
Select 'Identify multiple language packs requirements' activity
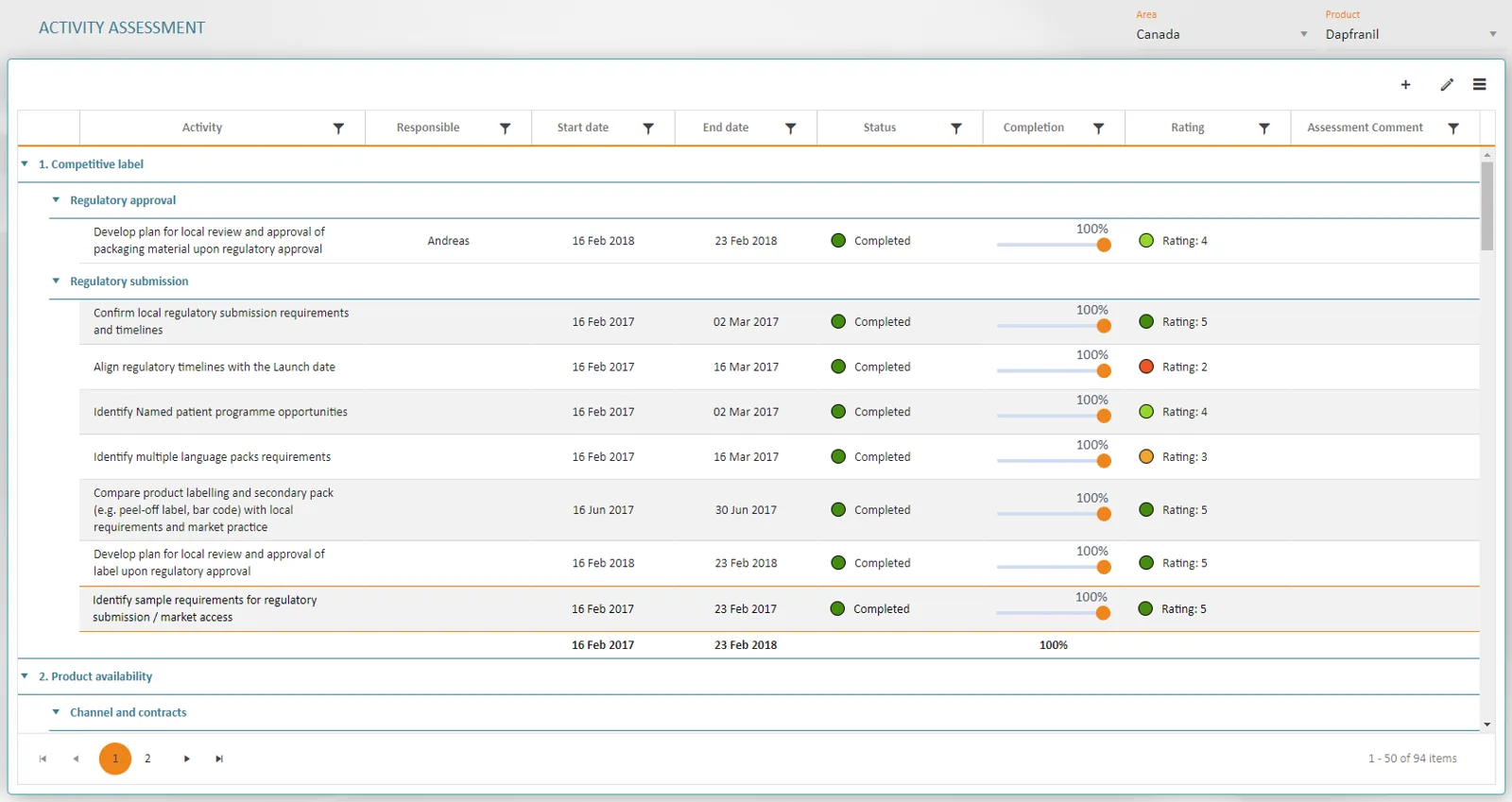point(212,457)
